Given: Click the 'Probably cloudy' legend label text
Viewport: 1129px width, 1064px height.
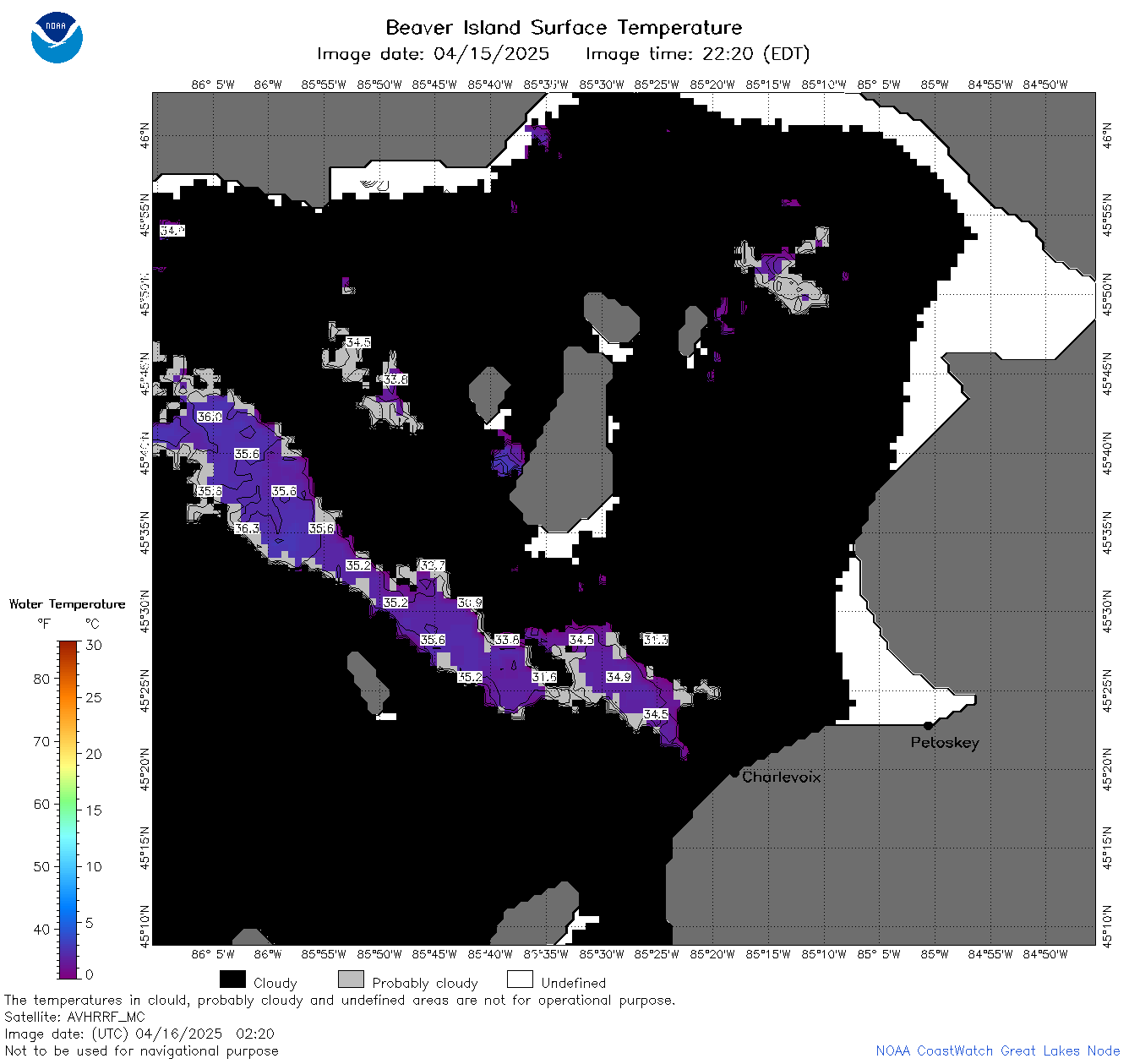Looking at the screenshot, I should [425, 983].
